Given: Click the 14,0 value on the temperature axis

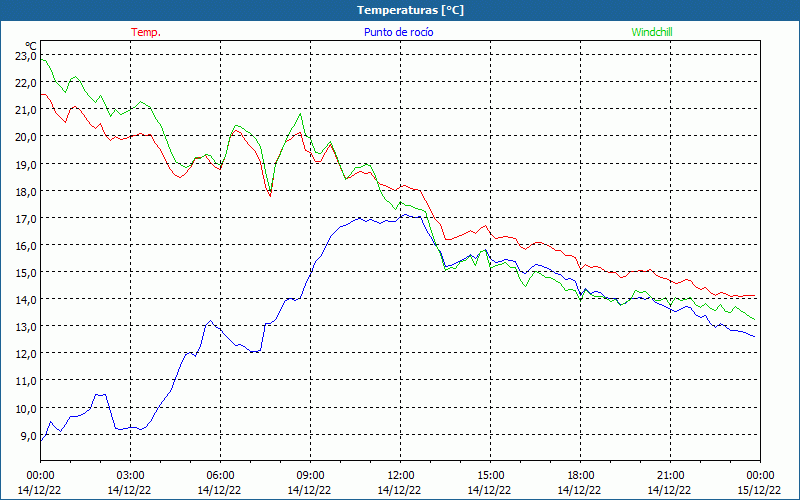Looking at the screenshot, I should click(26, 300).
